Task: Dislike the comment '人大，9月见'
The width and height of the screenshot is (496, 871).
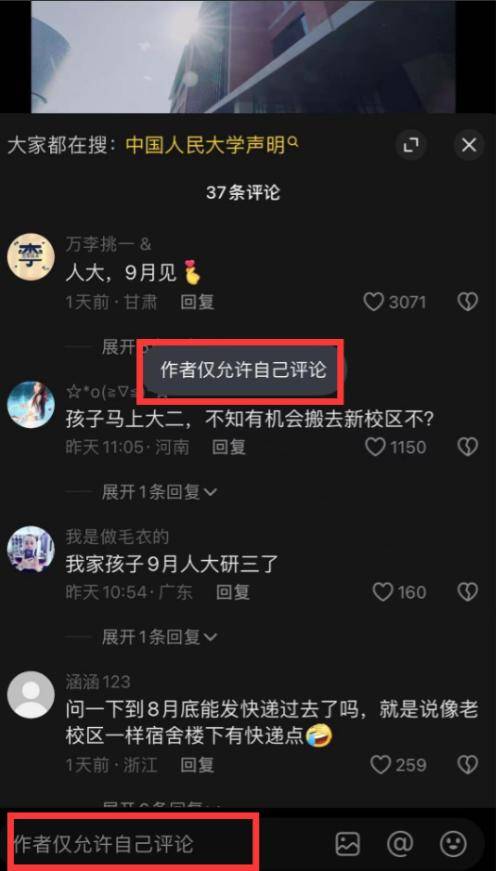Action: coord(468,302)
